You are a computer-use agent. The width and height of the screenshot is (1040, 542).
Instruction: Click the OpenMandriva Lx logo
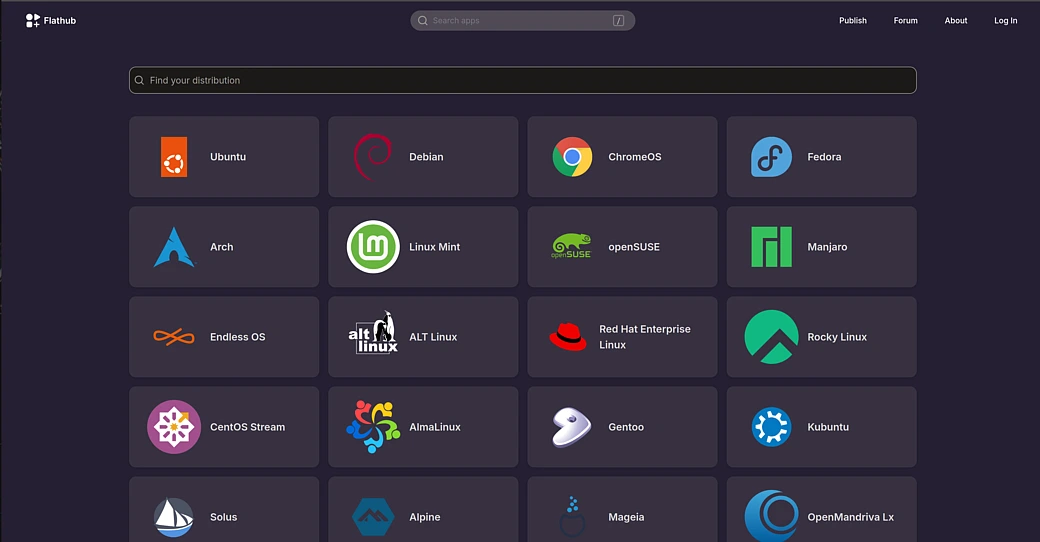[771, 516]
